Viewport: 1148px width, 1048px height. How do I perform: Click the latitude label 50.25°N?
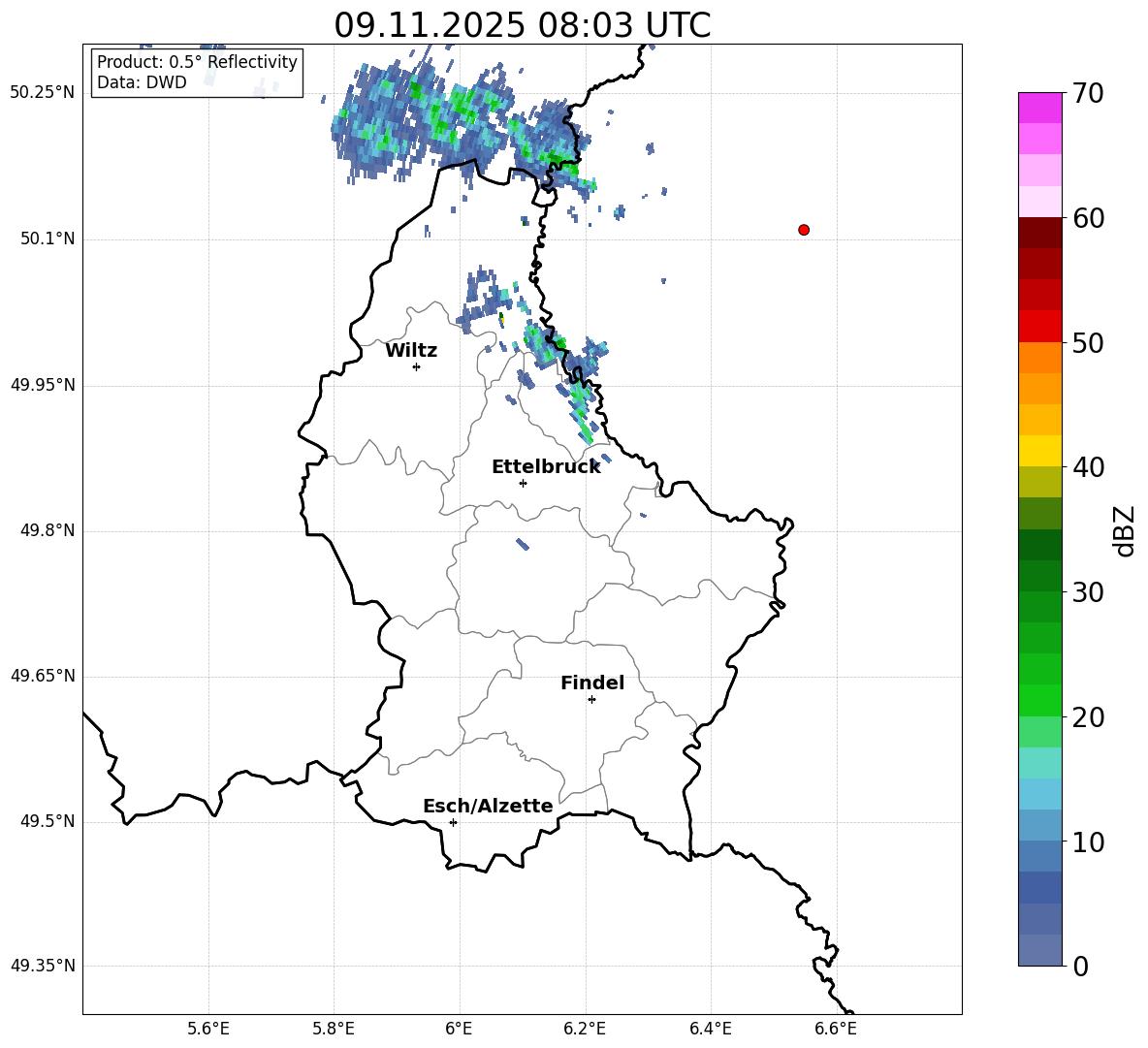click(x=43, y=93)
